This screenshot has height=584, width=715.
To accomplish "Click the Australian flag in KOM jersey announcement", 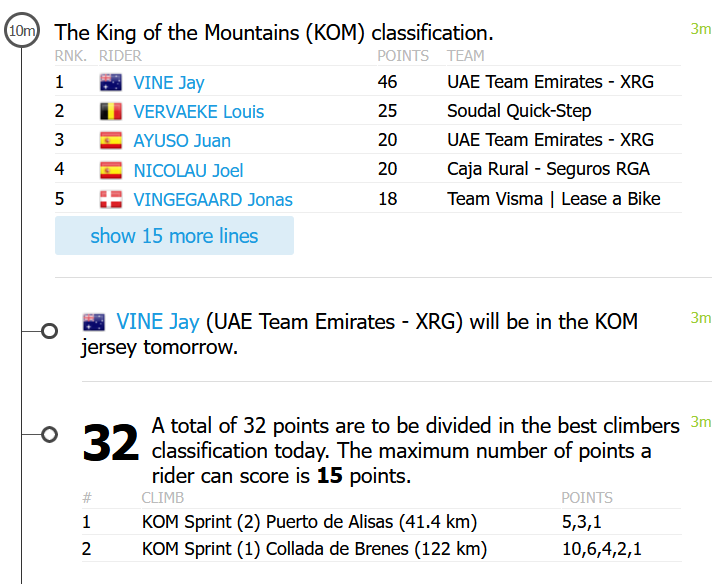I will pyautogui.click(x=94, y=323).
